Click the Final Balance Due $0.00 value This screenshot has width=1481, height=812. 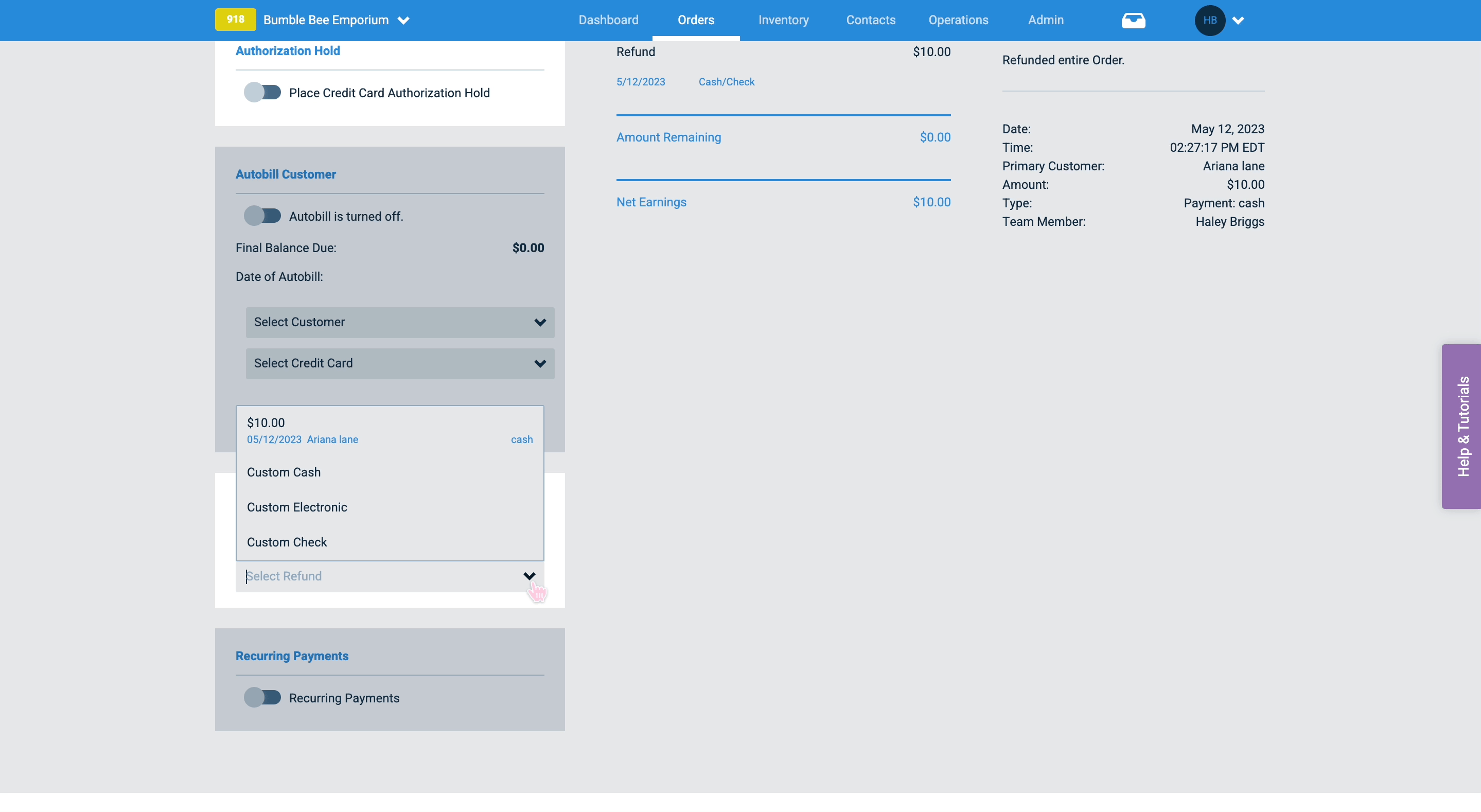pos(528,248)
